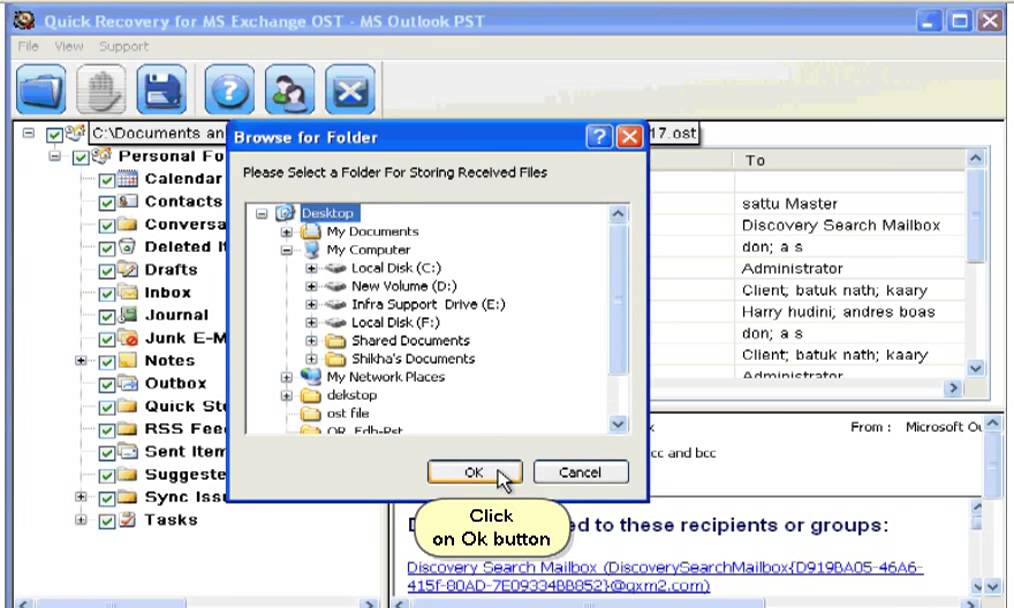Toggle the Personal Folders checkbox
The height and width of the screenshot is (608, 1014).
pyautogui.click(x=80, y=157)
